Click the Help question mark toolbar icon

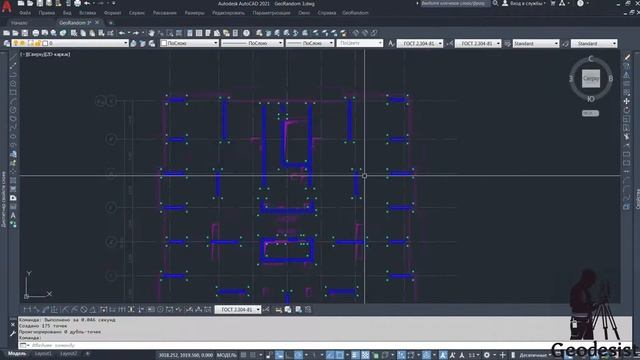coord(247,33)
